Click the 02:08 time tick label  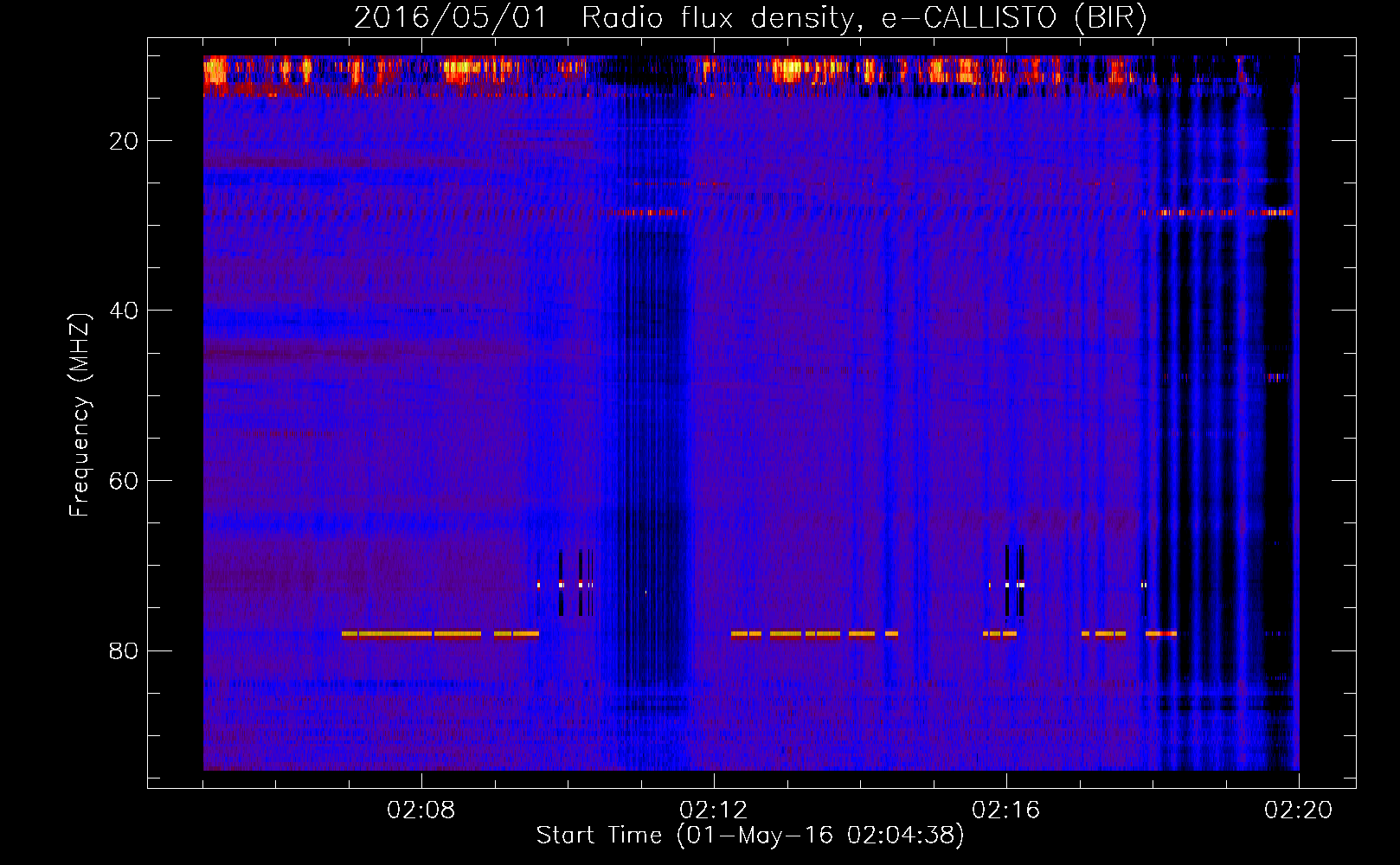pos(421,811)
